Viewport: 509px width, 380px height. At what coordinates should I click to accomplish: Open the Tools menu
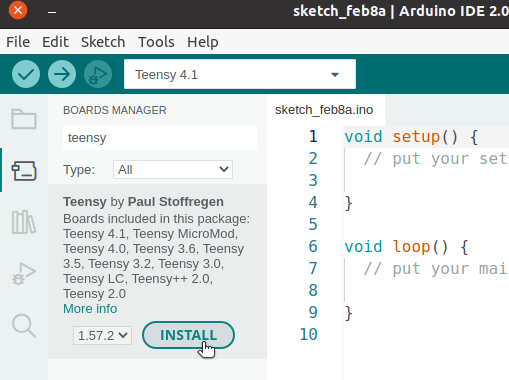[x=156, y=42]
